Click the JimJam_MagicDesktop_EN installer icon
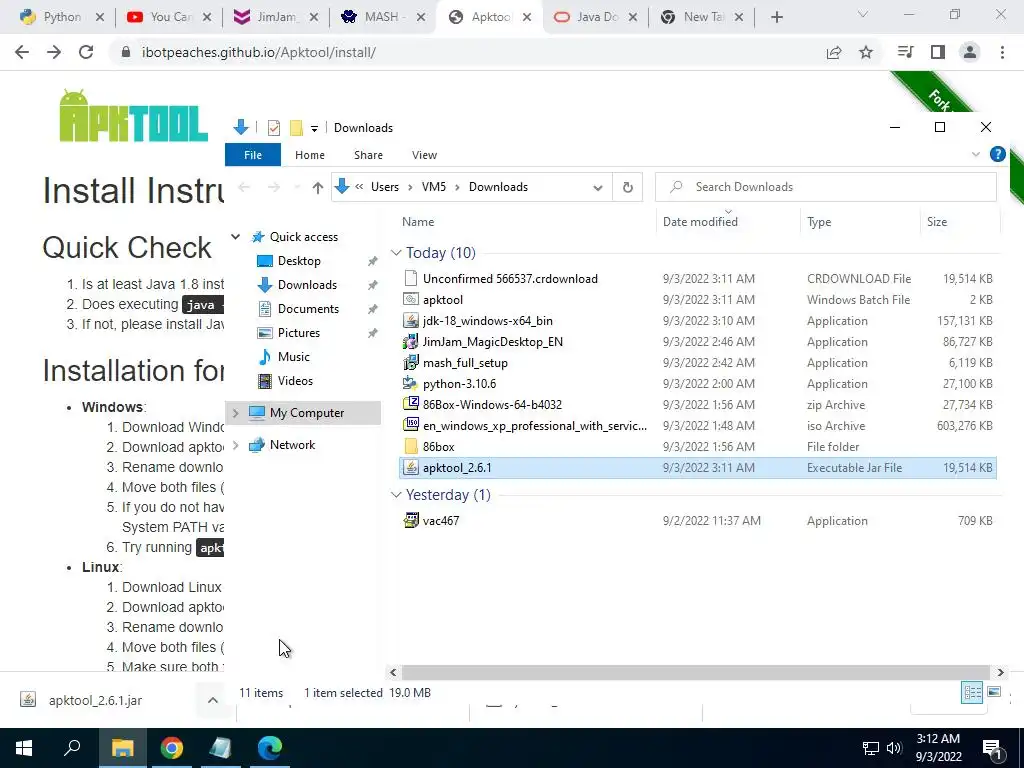The image size is (1024, 768). (411, 342)
